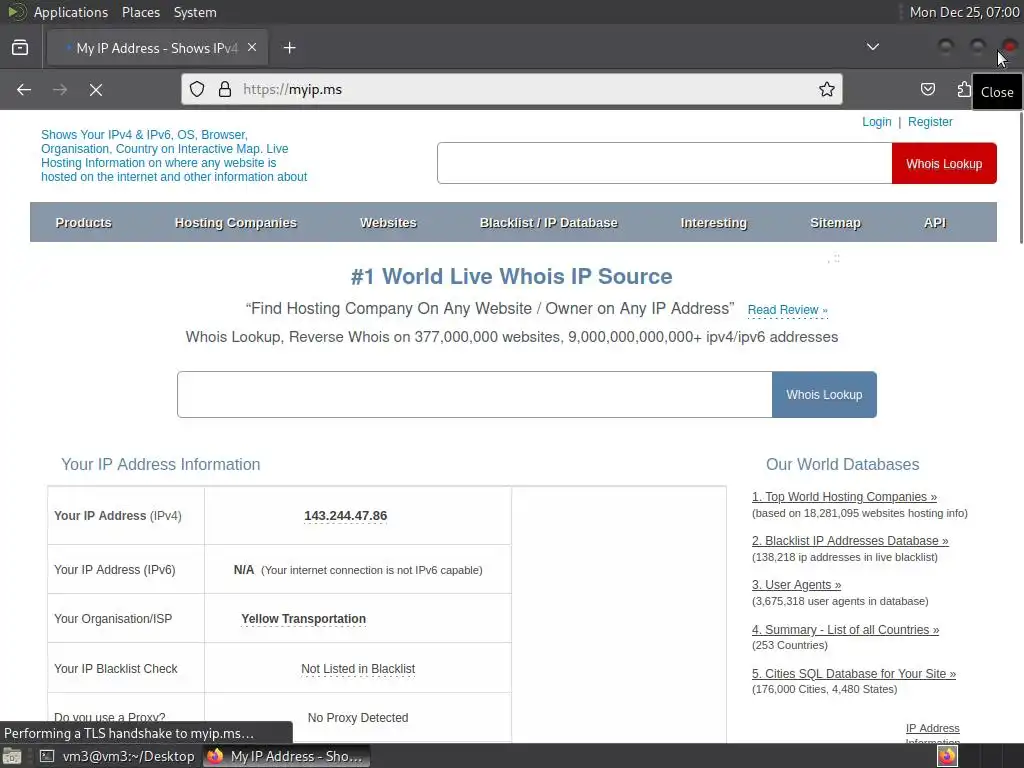Screen dimensions: 1024x768
Task: Click the page vertical scrollbar
Action: 1019,178
